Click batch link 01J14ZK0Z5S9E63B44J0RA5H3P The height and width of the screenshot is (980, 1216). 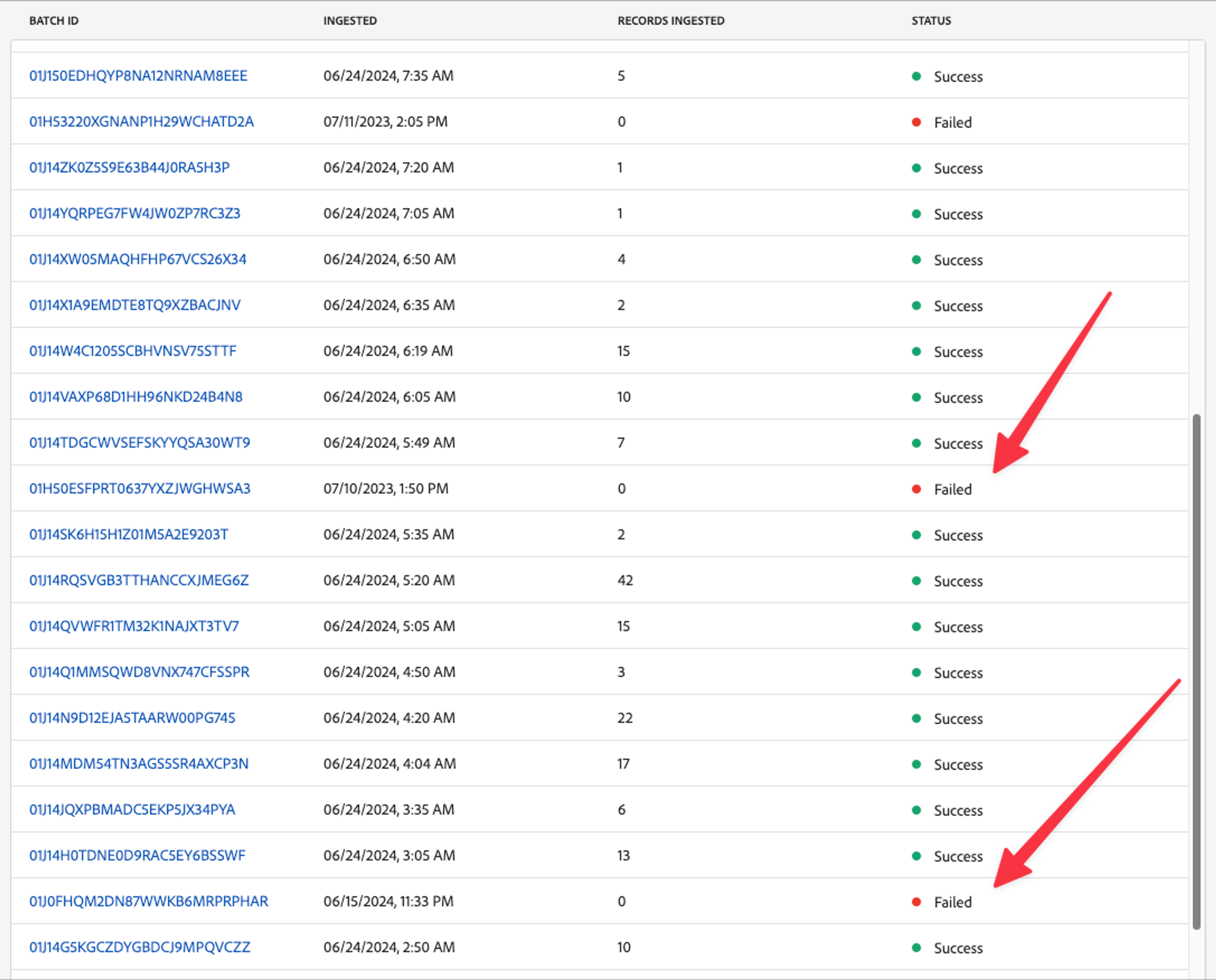click(x=129, y=167)
